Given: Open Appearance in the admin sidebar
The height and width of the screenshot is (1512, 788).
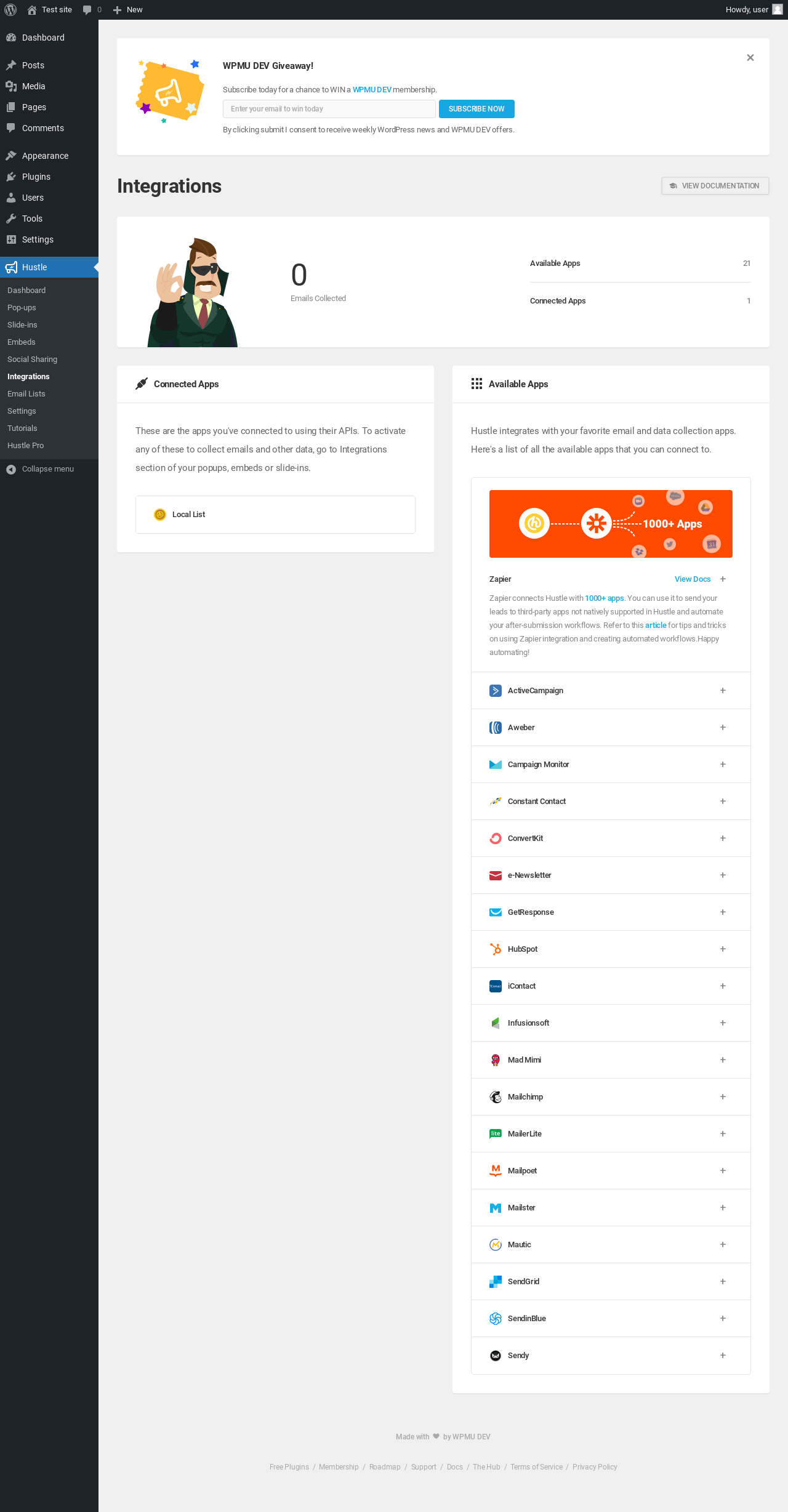Looking at the screenshot, I should click(49, 156).
